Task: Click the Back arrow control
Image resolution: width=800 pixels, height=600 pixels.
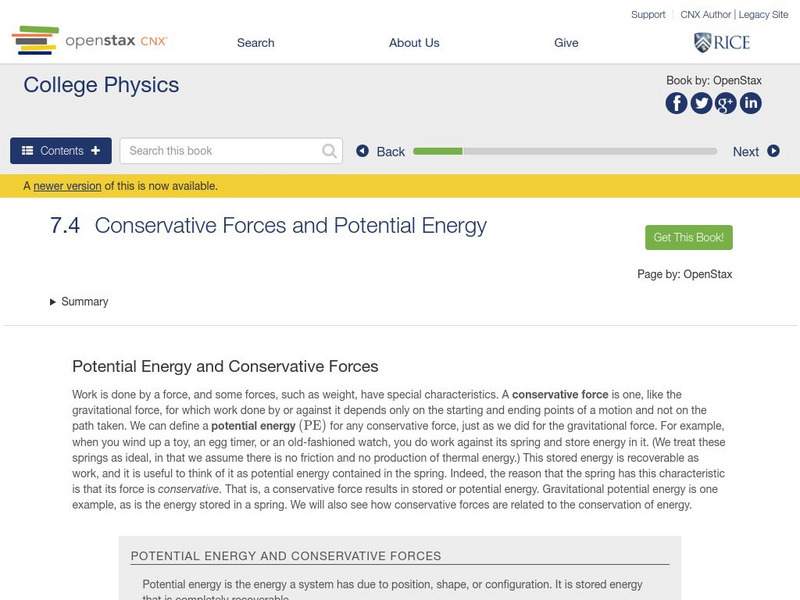Action: coord(362,150)
